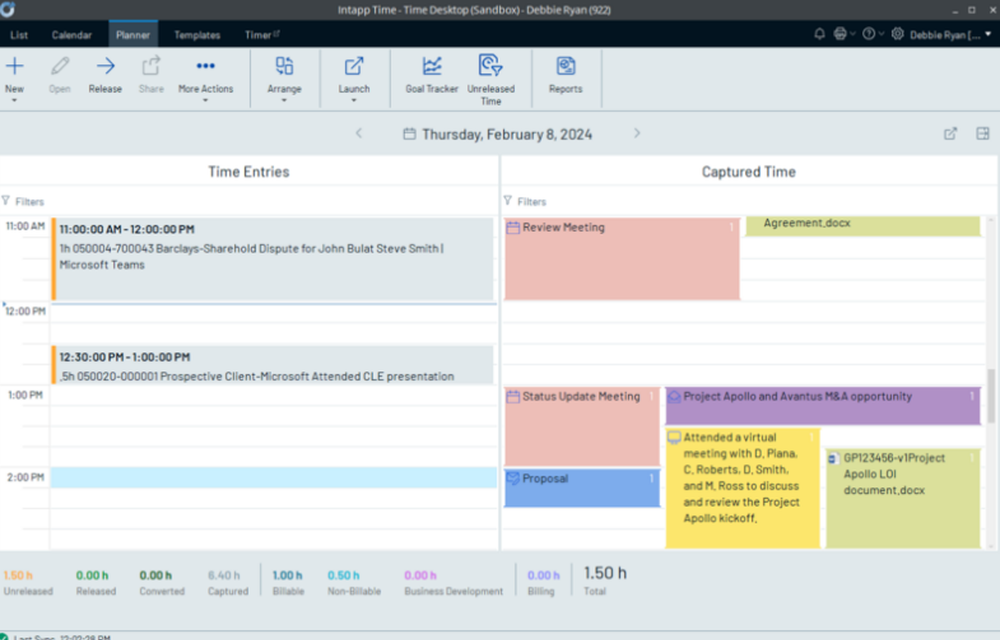Open Unreleased Time icon
Image resolution: width=1000 pixels, height=640 pixels.
click(490, 65)
